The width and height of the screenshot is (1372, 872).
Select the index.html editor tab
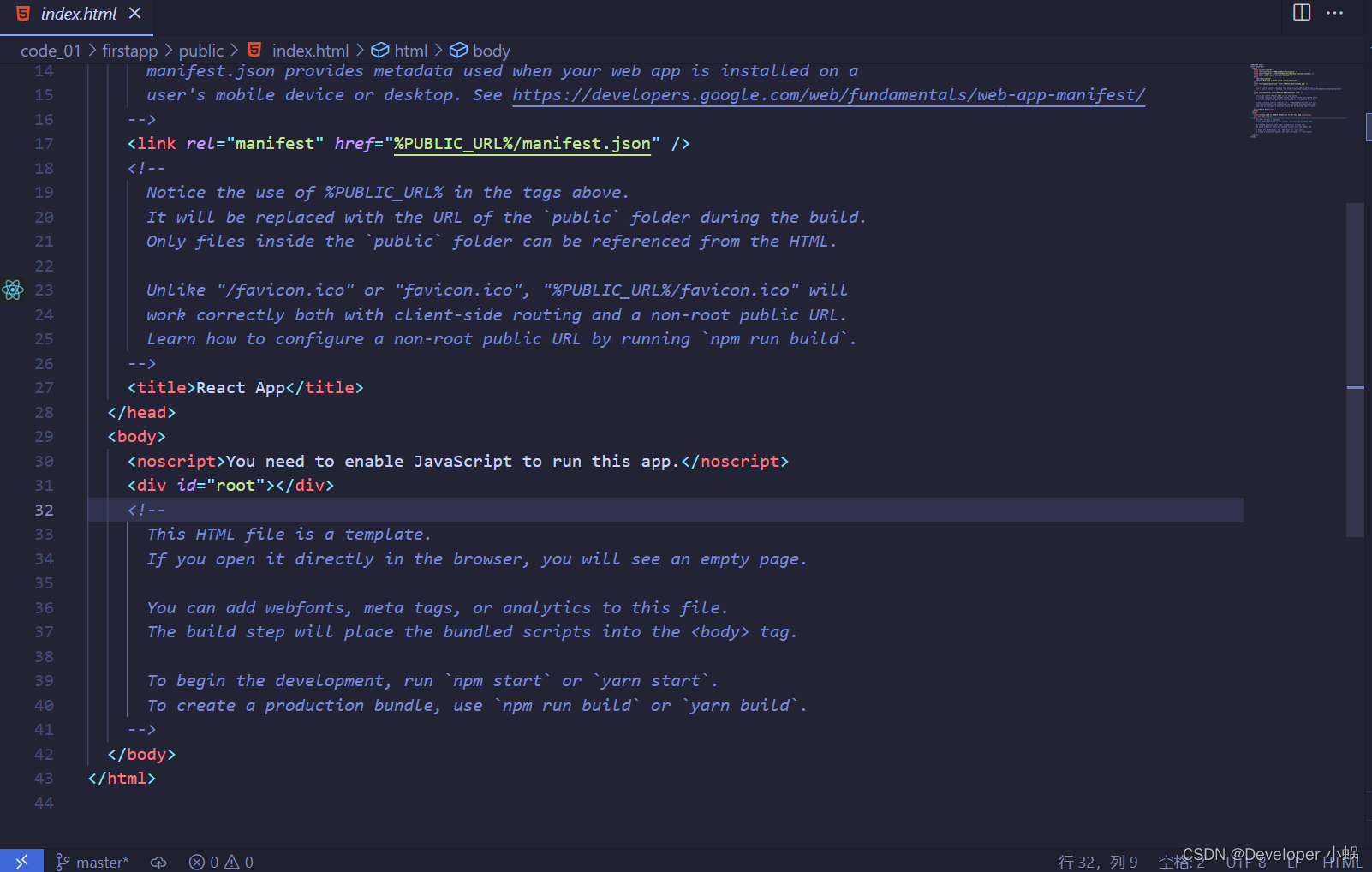pyautogui.click(x=76, y=17)
